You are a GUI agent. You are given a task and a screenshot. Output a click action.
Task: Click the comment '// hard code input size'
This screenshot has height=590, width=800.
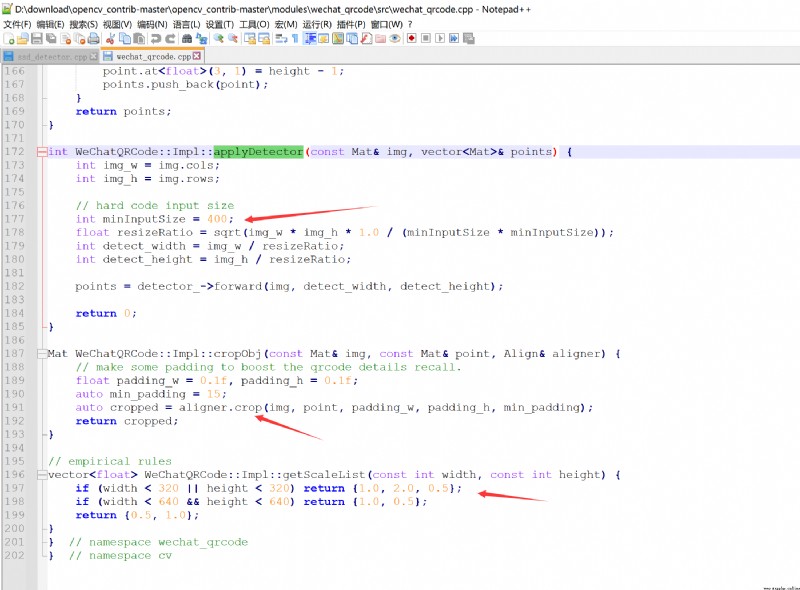(155, 206)
